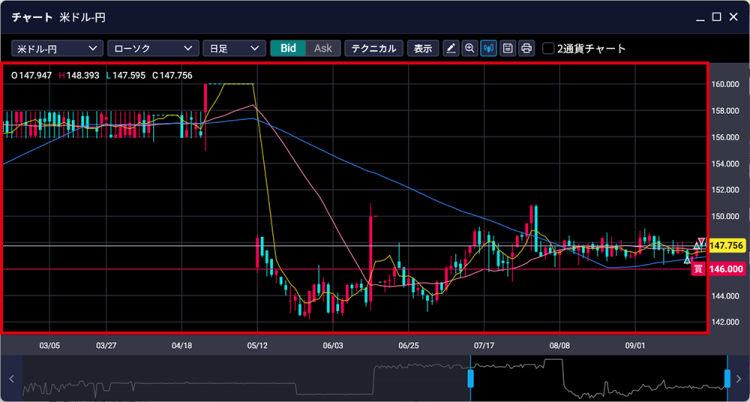Enable the 2通貨チャート checkbox

click(x=548, y=48)
